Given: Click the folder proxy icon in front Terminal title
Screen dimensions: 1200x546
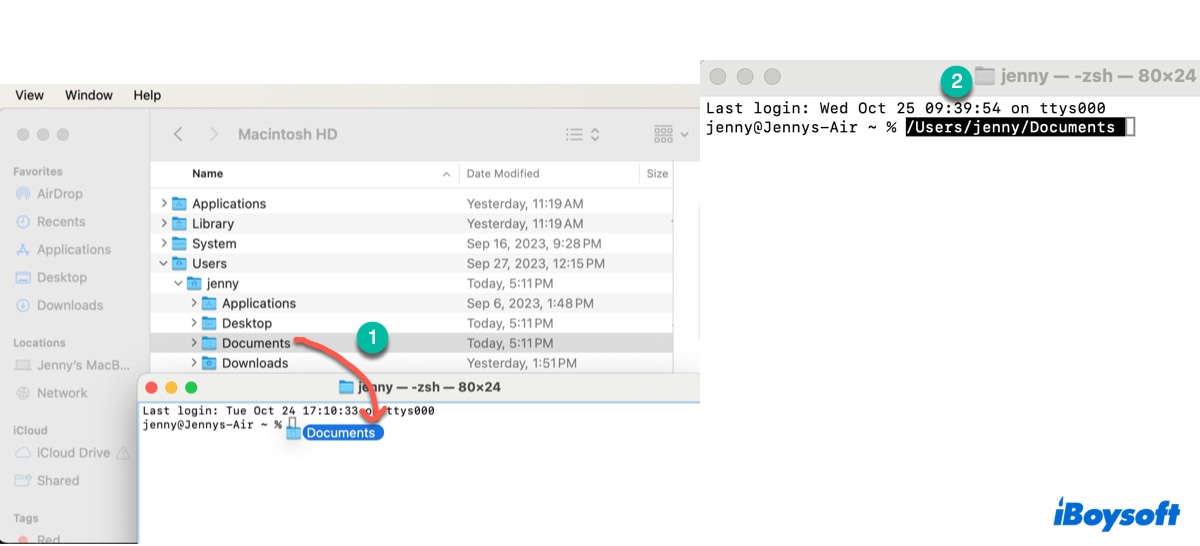Looking at the screenshot, I should click(x=346, y=387).
